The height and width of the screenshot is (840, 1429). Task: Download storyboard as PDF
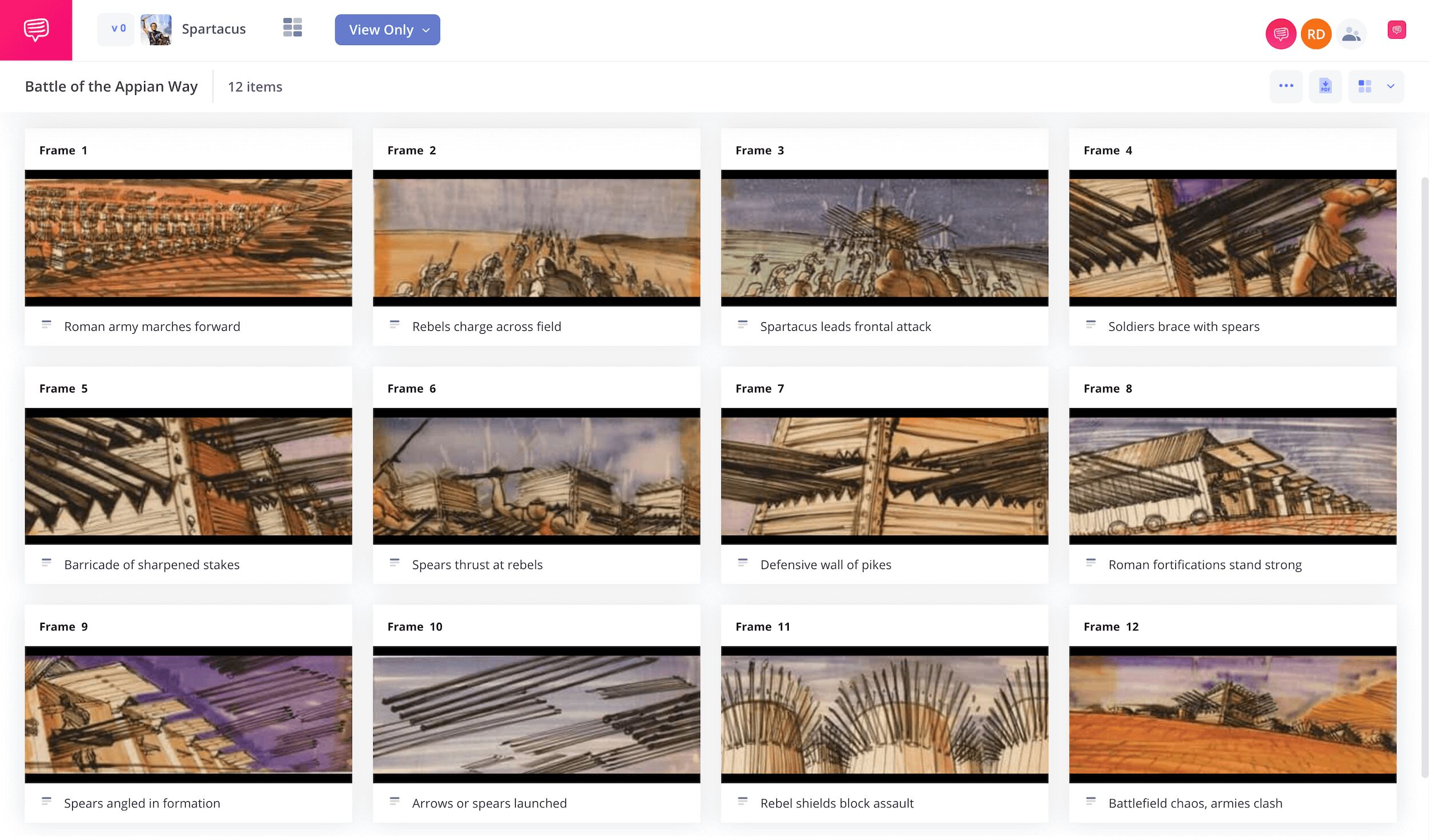tap(1325, 86)
